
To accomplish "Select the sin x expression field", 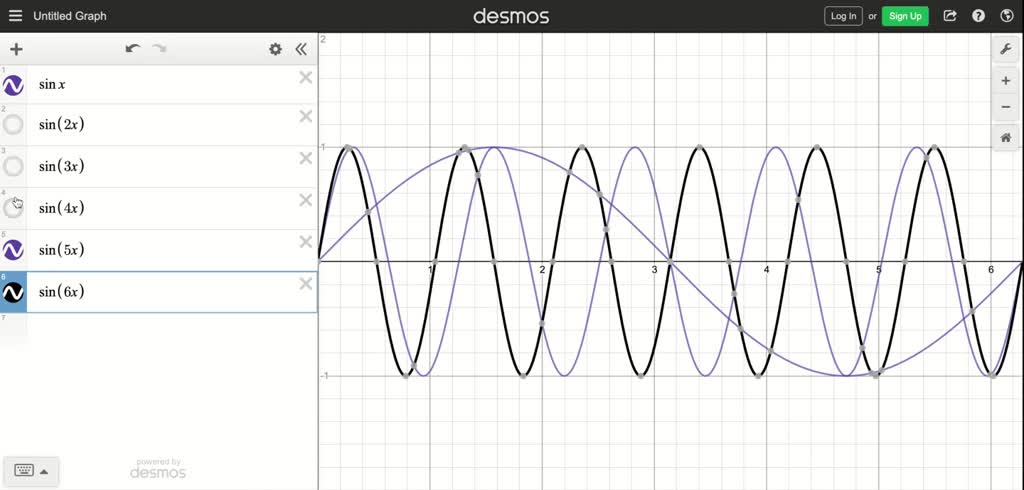I will pyautogui.click(x=172, y=84).
